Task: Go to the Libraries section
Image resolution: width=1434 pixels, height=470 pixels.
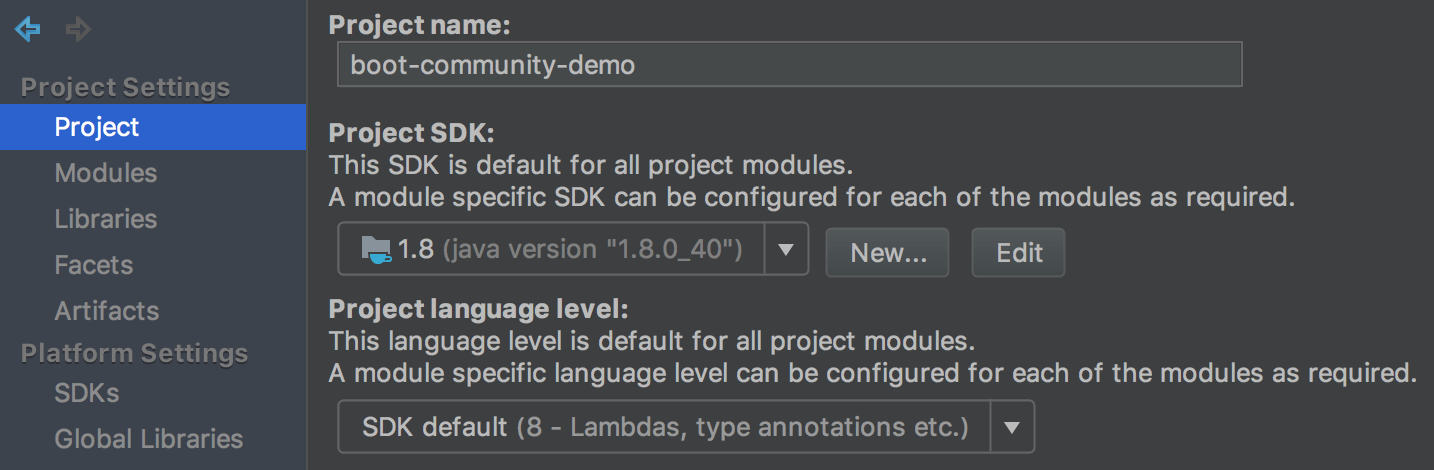Action: pyautogui.click(x=105, y=219)
